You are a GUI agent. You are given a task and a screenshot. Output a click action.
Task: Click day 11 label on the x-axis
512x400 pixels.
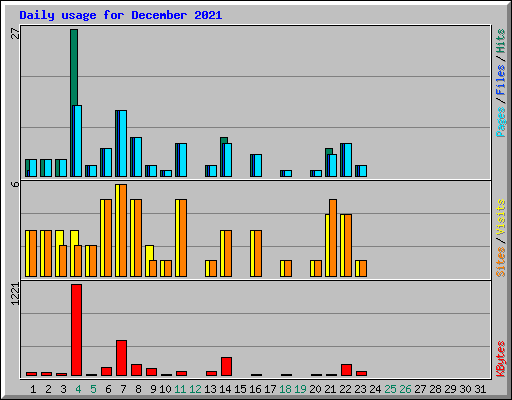coord(180,389)
